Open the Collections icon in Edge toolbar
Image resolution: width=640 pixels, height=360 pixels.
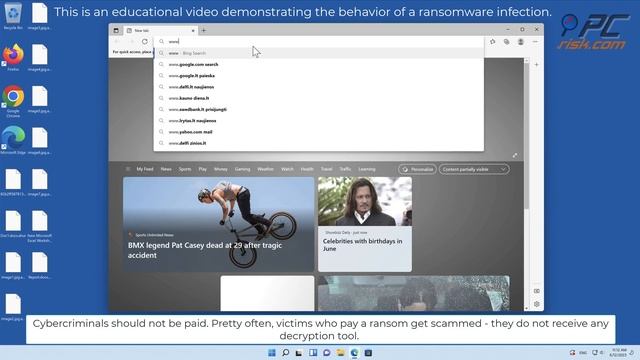pyautogui.click(x=507, y=42)
